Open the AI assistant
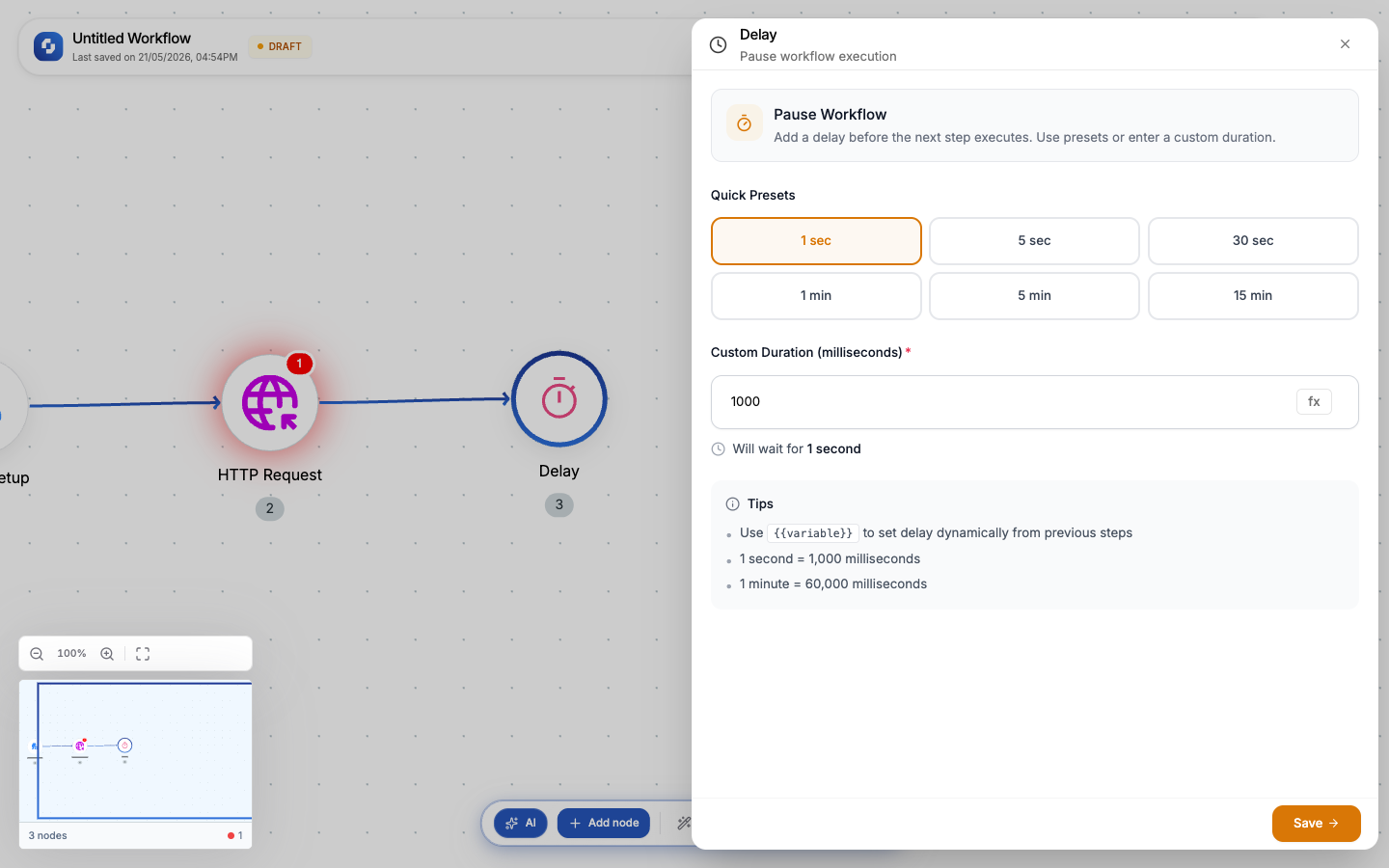 click(x=521, y=823)
